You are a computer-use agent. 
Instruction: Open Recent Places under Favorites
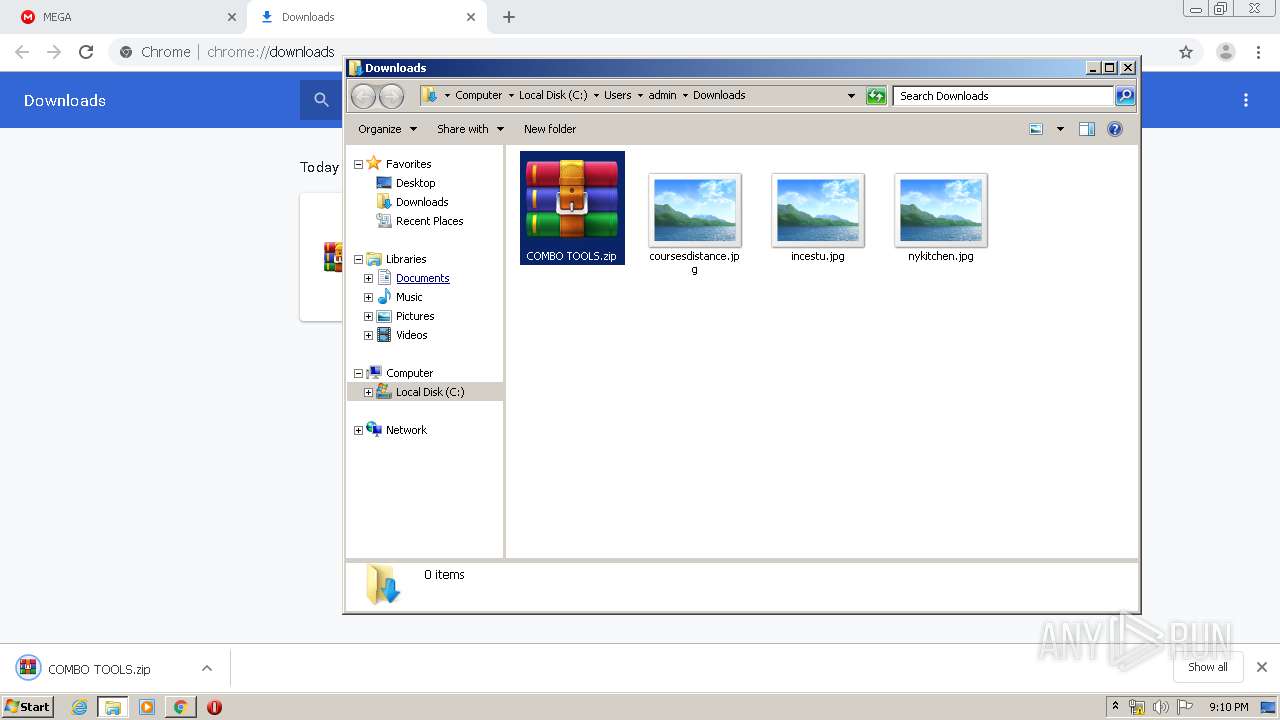coord(429,221)
